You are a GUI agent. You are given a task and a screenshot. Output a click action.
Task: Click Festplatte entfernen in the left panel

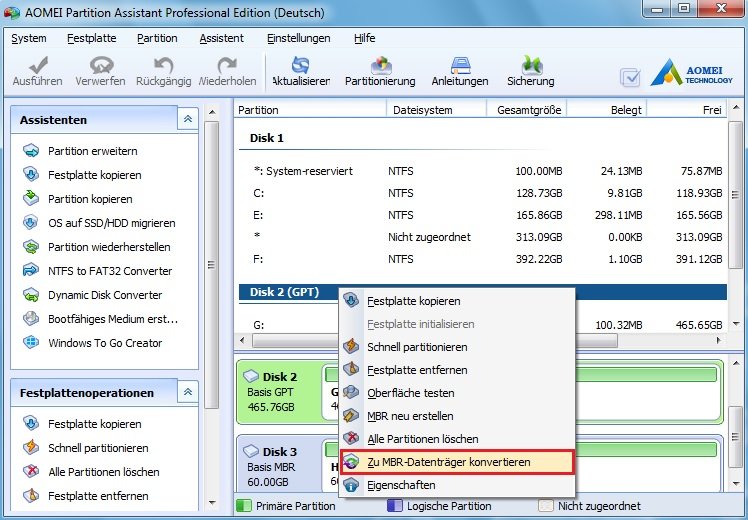98,496
